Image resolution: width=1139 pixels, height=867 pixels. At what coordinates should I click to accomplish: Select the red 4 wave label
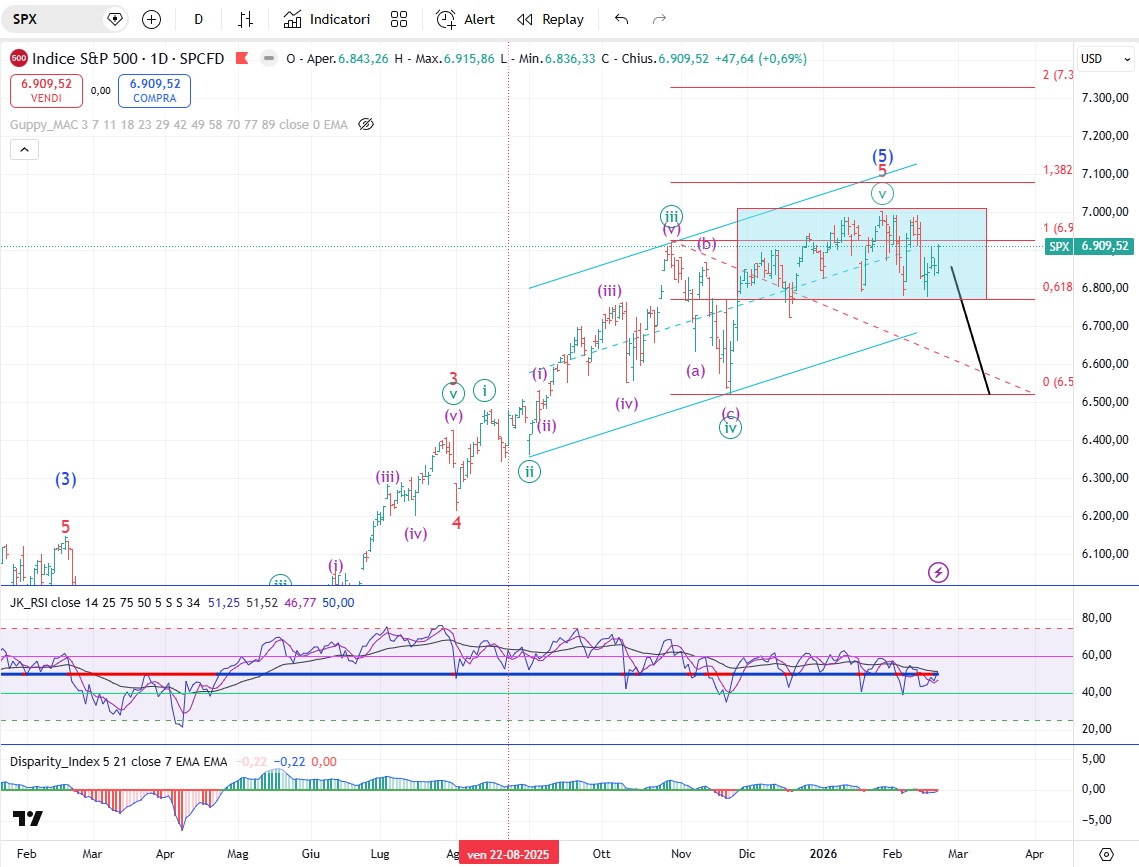[456, 523]
